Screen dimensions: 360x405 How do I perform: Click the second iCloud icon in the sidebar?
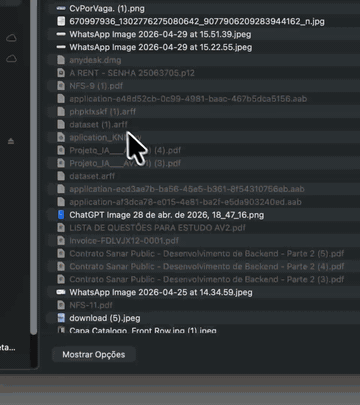11,59
